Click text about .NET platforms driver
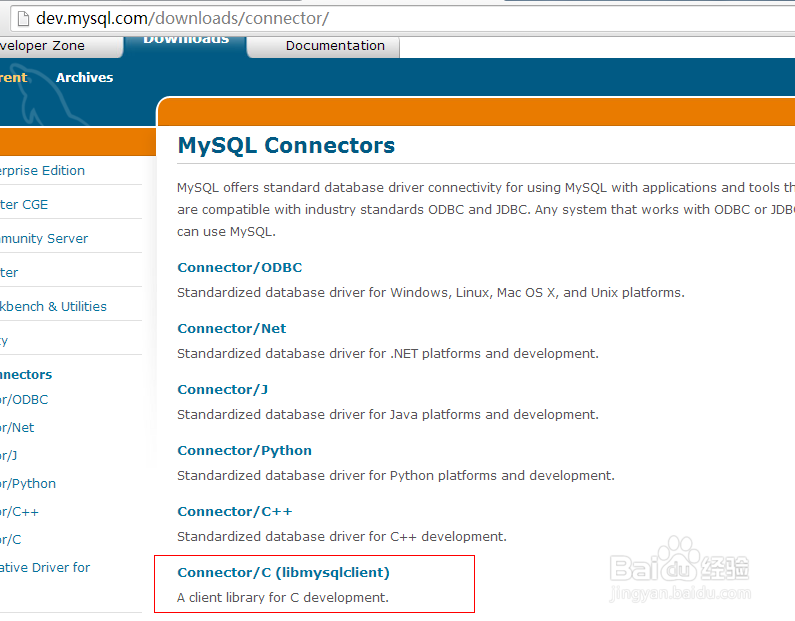The image size is (795, 621). coord(388,353)
